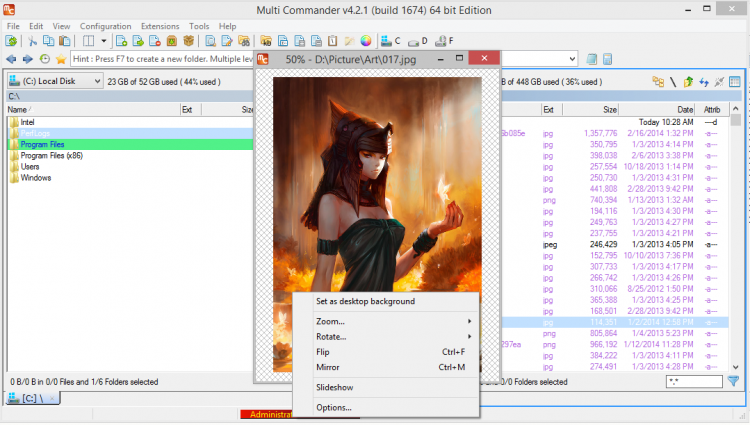The width and height of the screenshot is (750, 425).
Task: Select the Program Files folder row
Action: pyautogui.click(x=131, y=144)
